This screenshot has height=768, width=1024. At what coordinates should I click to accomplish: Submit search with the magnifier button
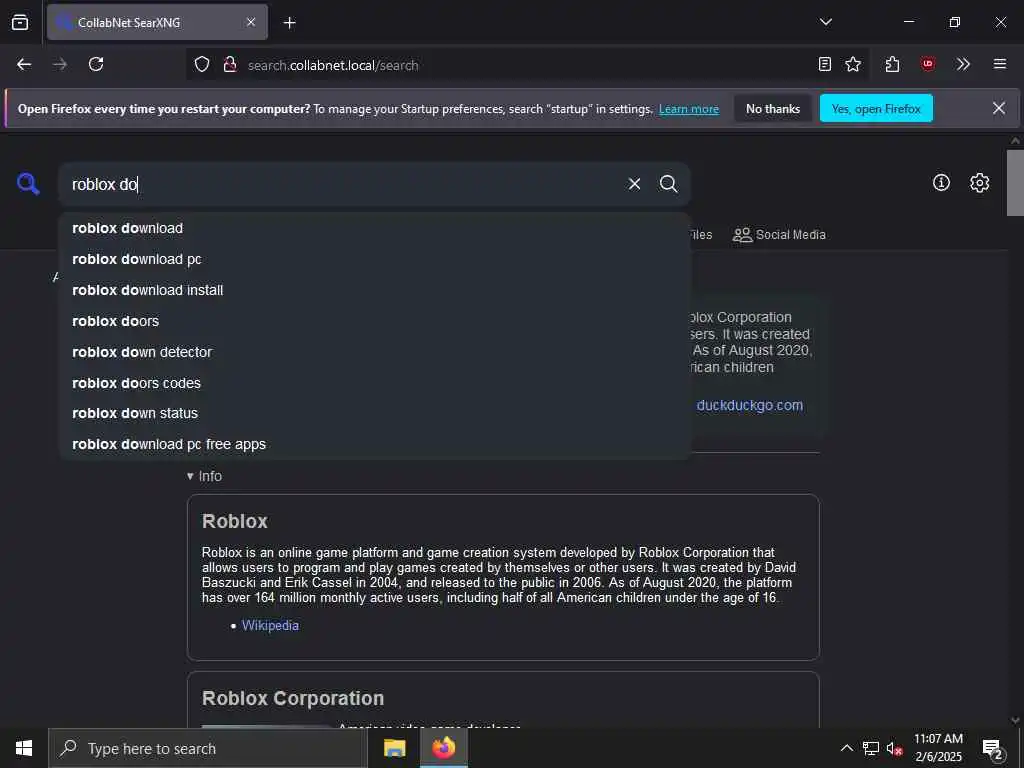[668, 184]
